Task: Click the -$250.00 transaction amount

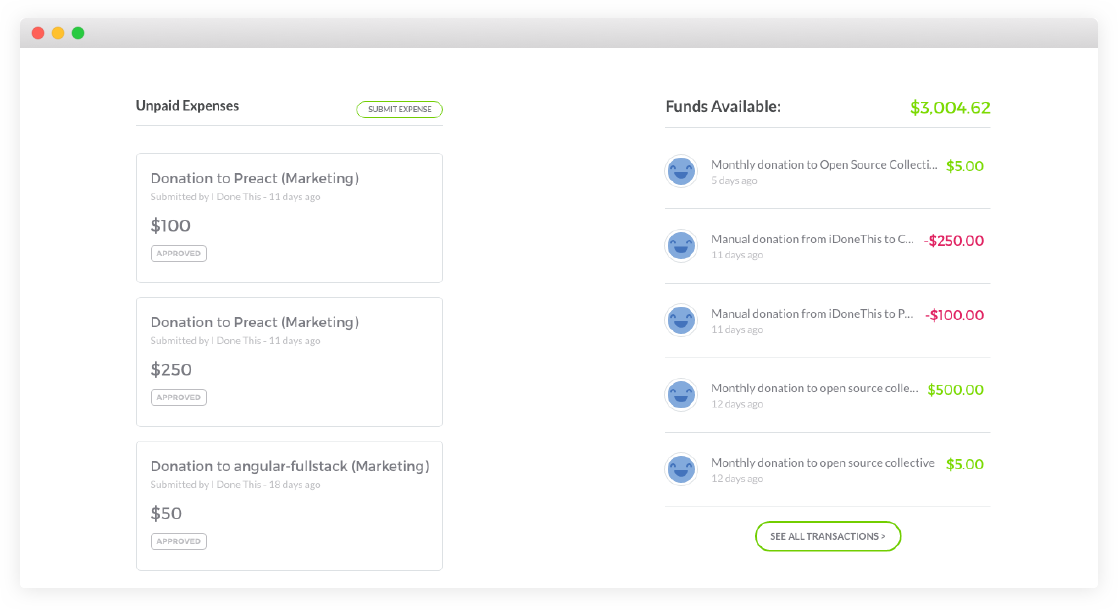Action: click(953, 241)
